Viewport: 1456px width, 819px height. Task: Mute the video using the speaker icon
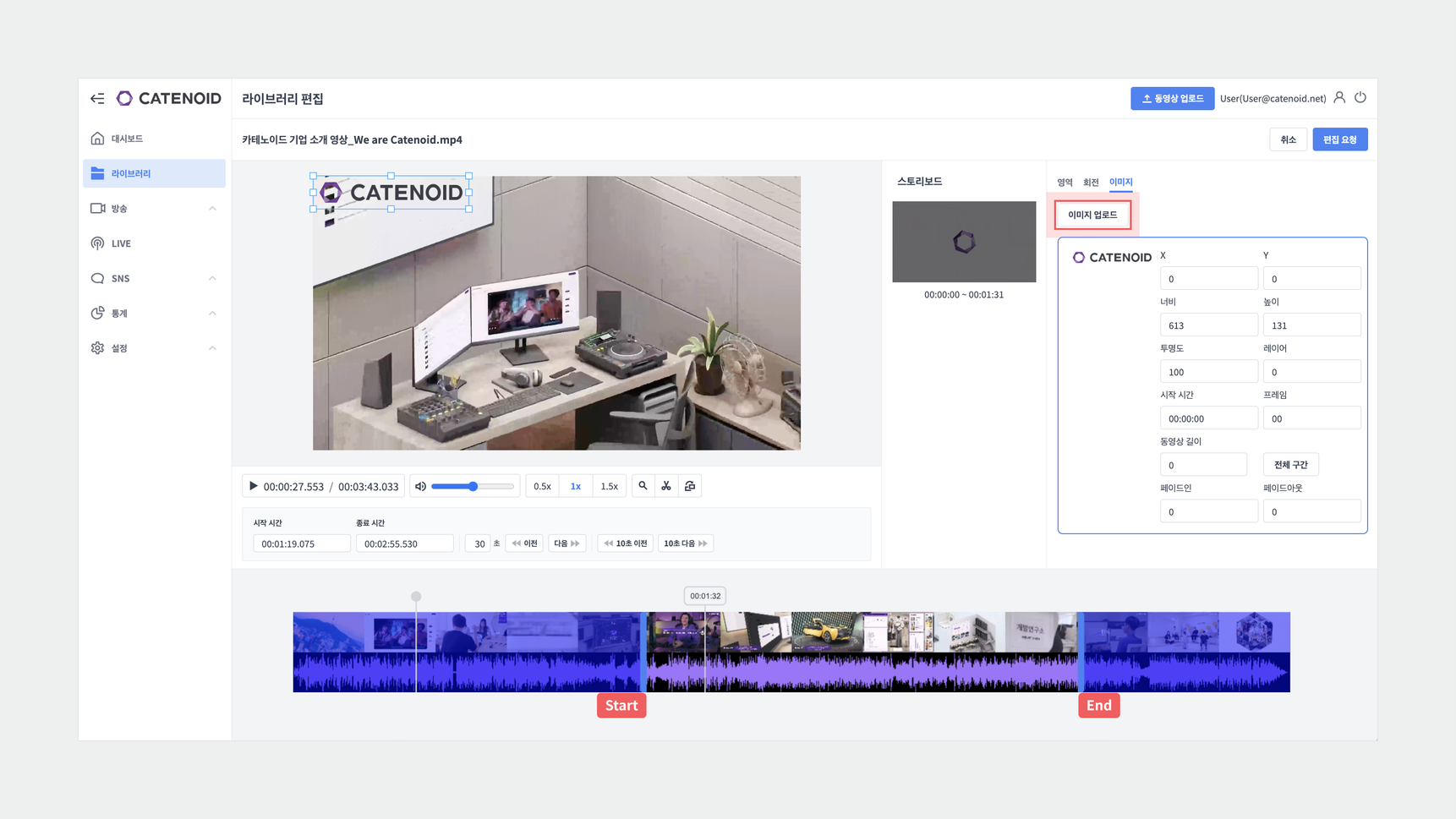coord(420,486)
